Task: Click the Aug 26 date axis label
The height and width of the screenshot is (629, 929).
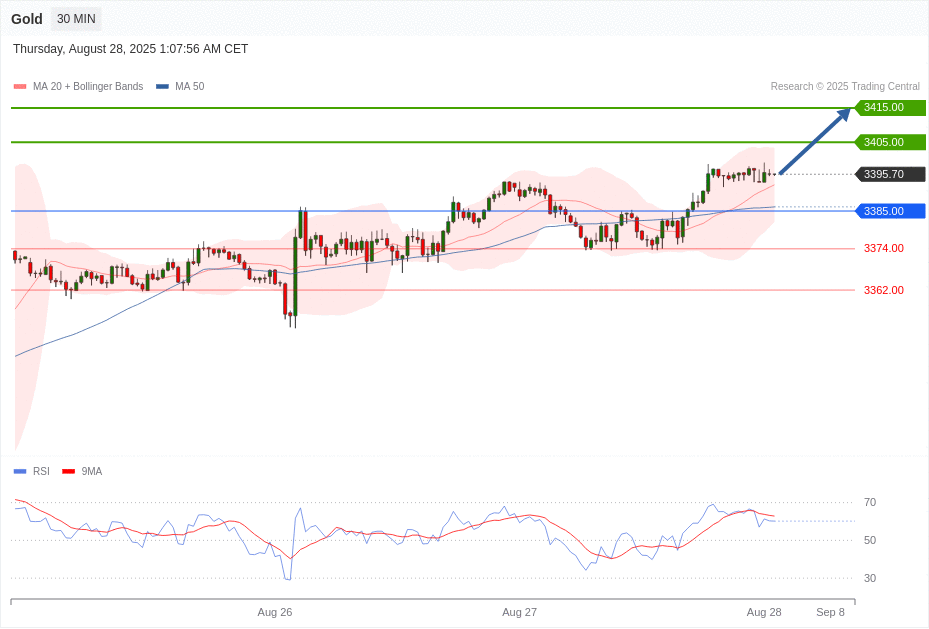Action: [x=275, y=612]
